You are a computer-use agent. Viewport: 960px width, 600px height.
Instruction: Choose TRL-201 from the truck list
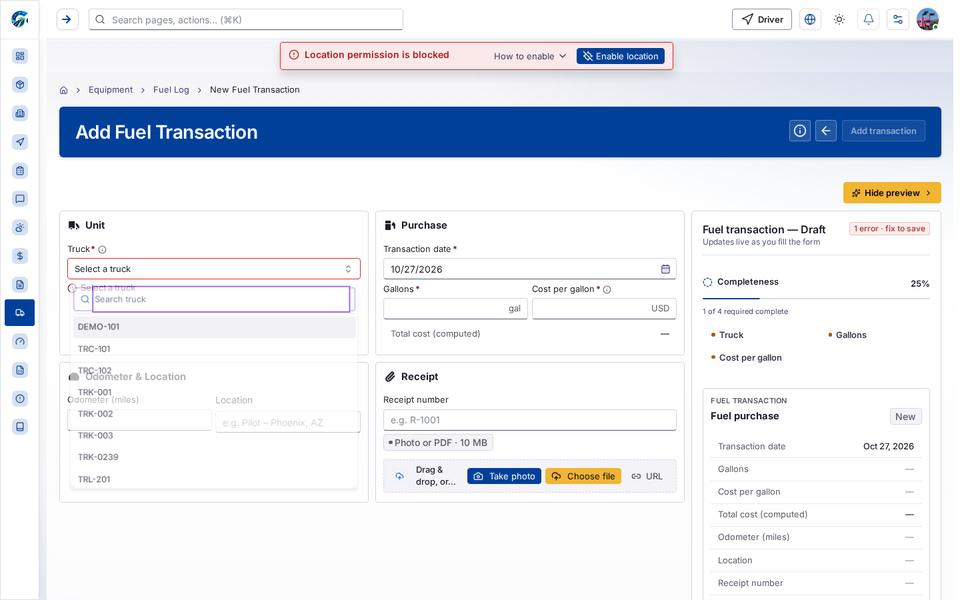[214, 479]
